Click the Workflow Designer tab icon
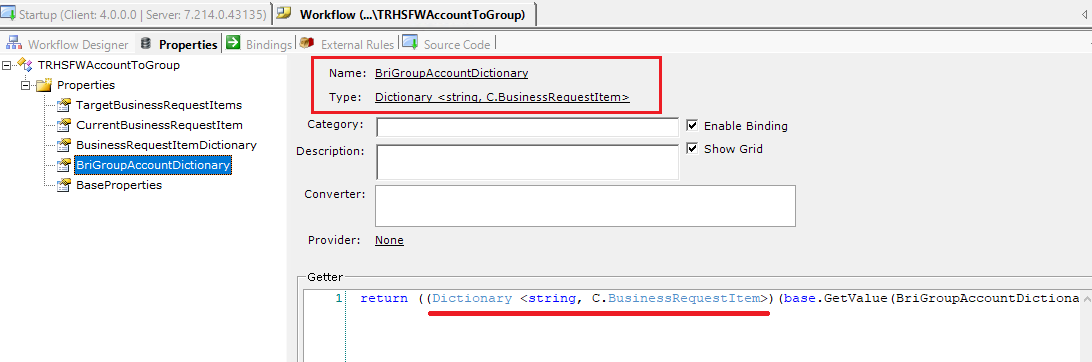This screenshot has height=362, width=1092. click(x=14, y=43)
